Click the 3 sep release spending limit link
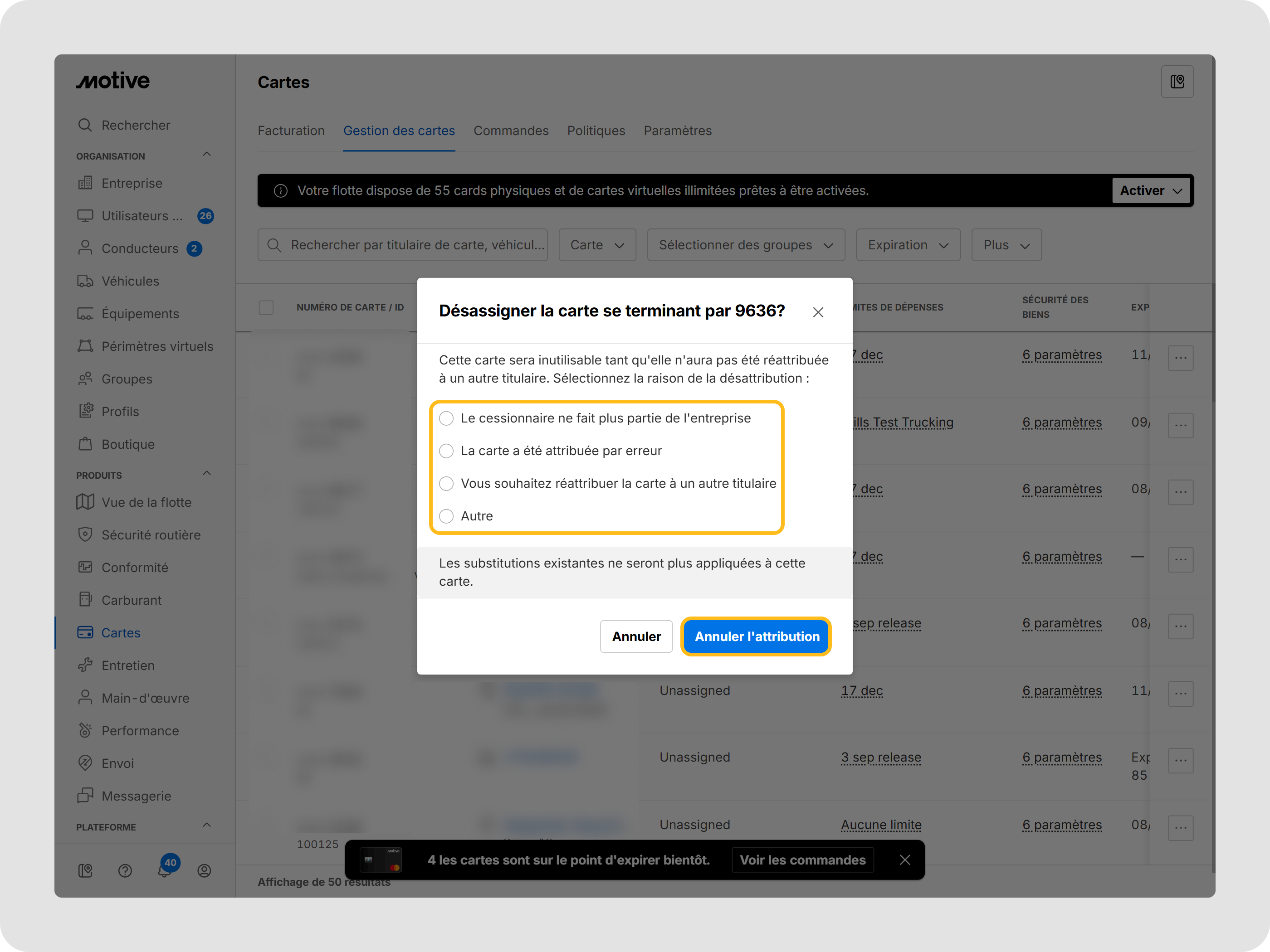 tap(881, 758)
